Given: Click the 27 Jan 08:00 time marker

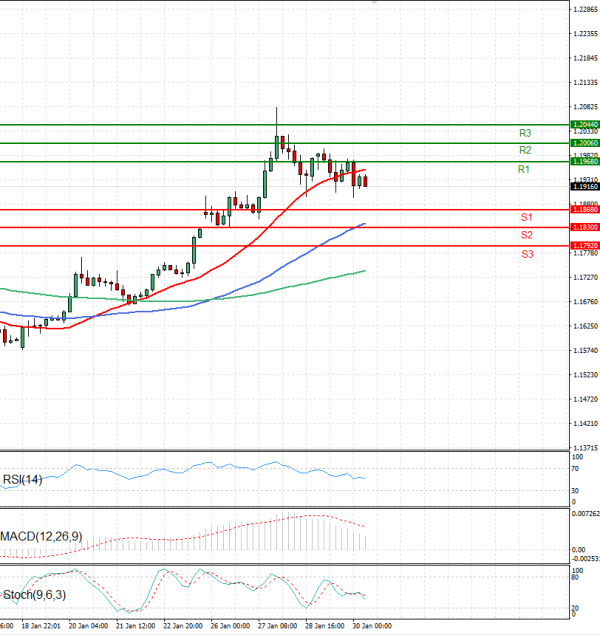Looking at the screenshot, I should click(278, 627).
